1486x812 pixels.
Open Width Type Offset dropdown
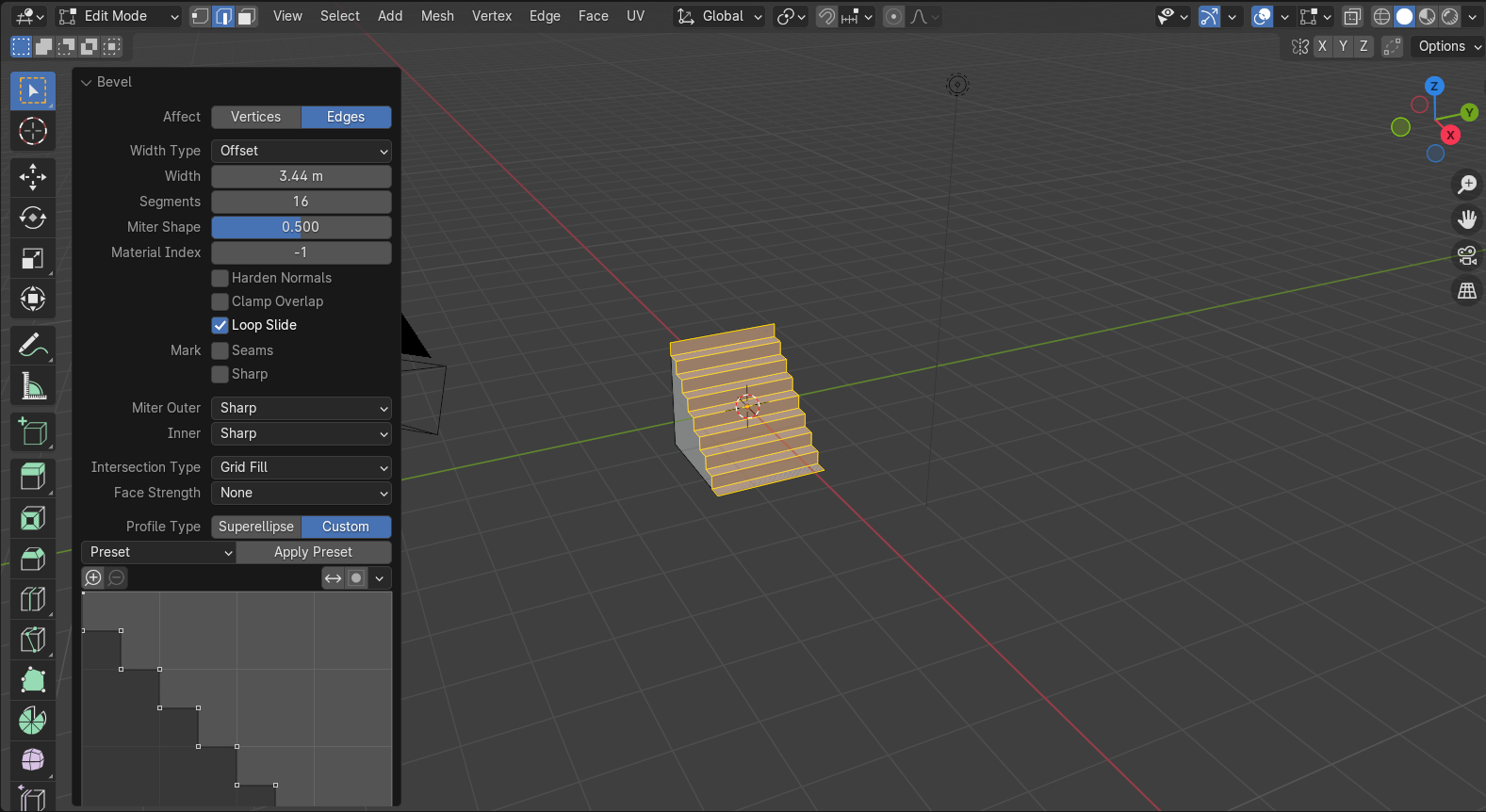point(302,151)
